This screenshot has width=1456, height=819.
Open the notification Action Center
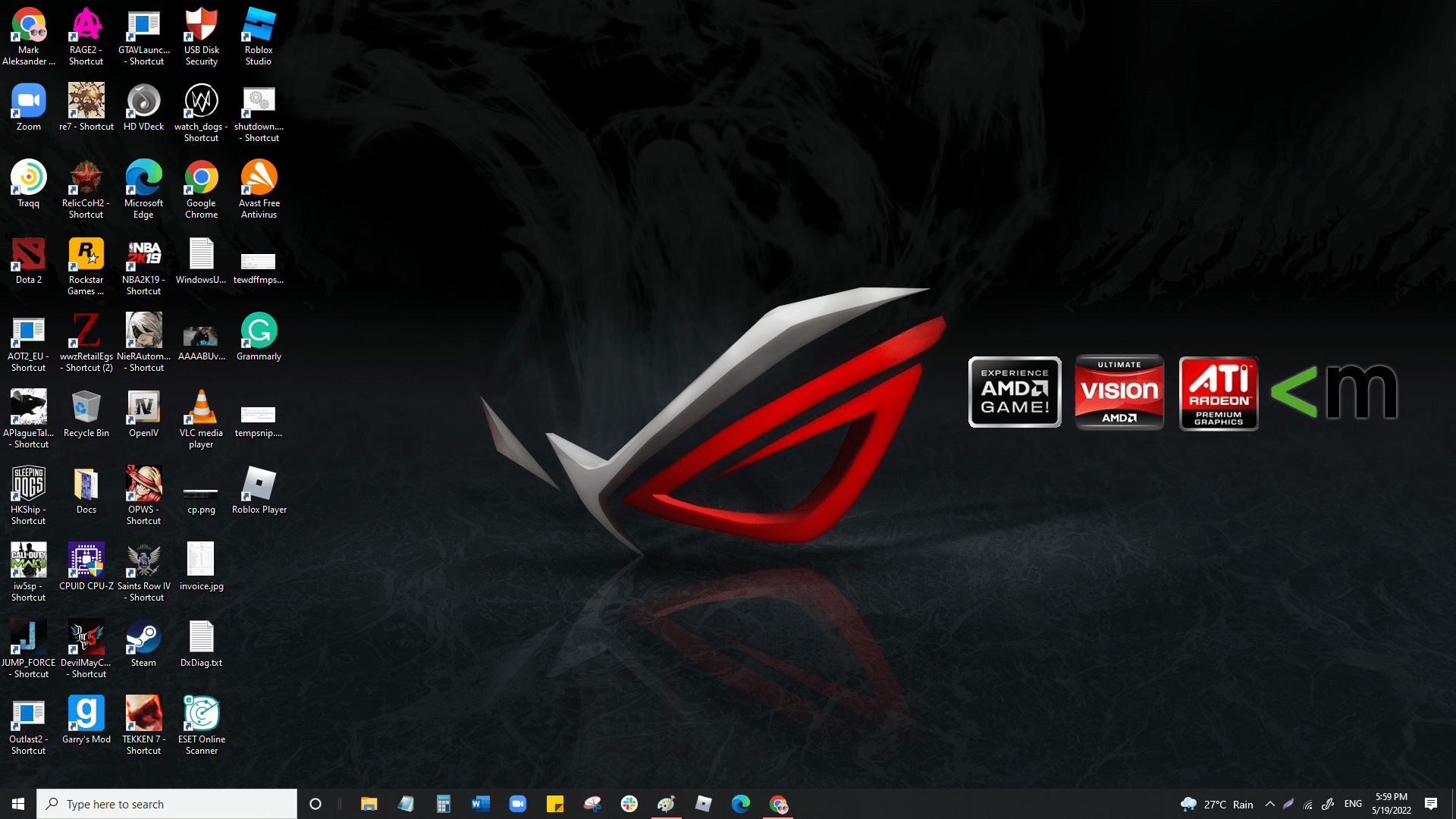1431,804
